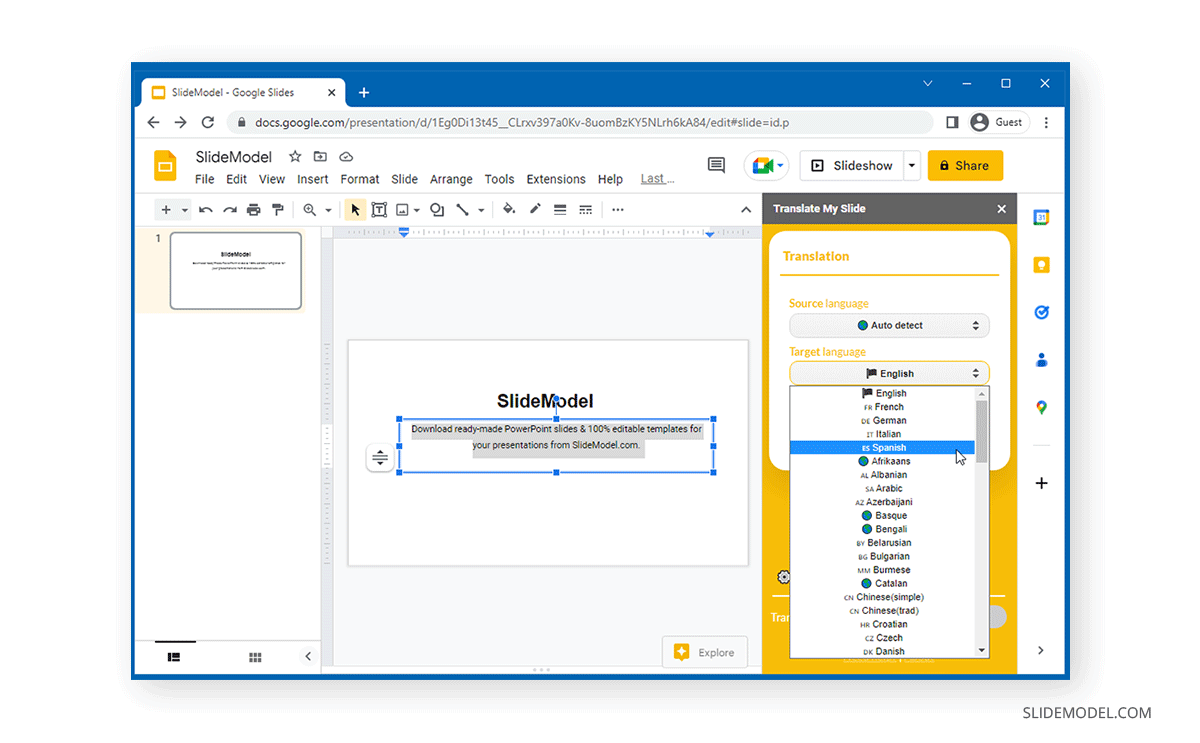Close the Translate My Slide panel
This screenshot has width=1200, height=743.
(x=1001, y=209)
